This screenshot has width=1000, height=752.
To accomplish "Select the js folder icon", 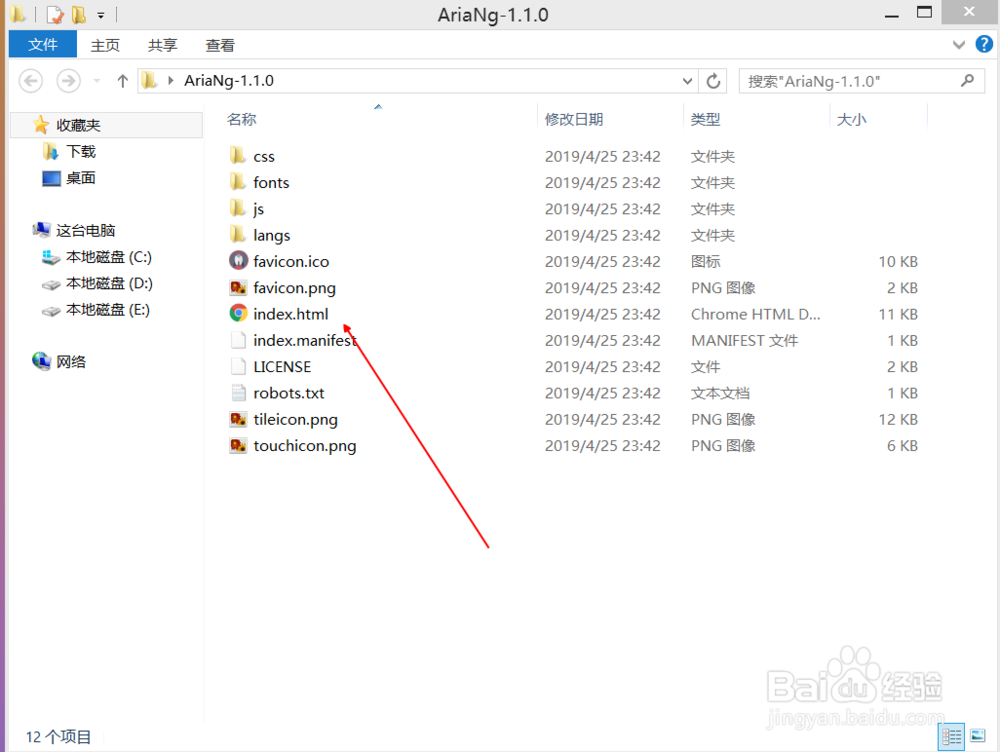I will click(237, 208).
